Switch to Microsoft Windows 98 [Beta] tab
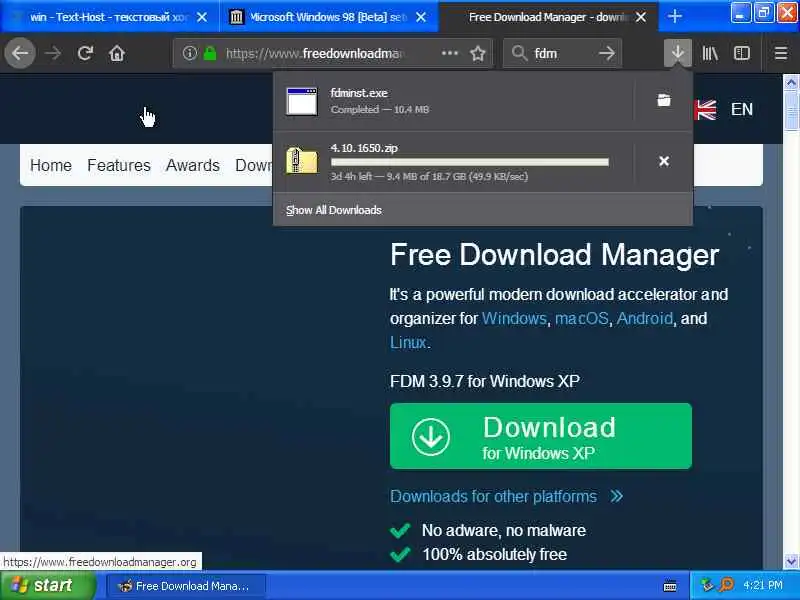Image resolution: width=800 pixels, height=600 pixels. [329, 17]
